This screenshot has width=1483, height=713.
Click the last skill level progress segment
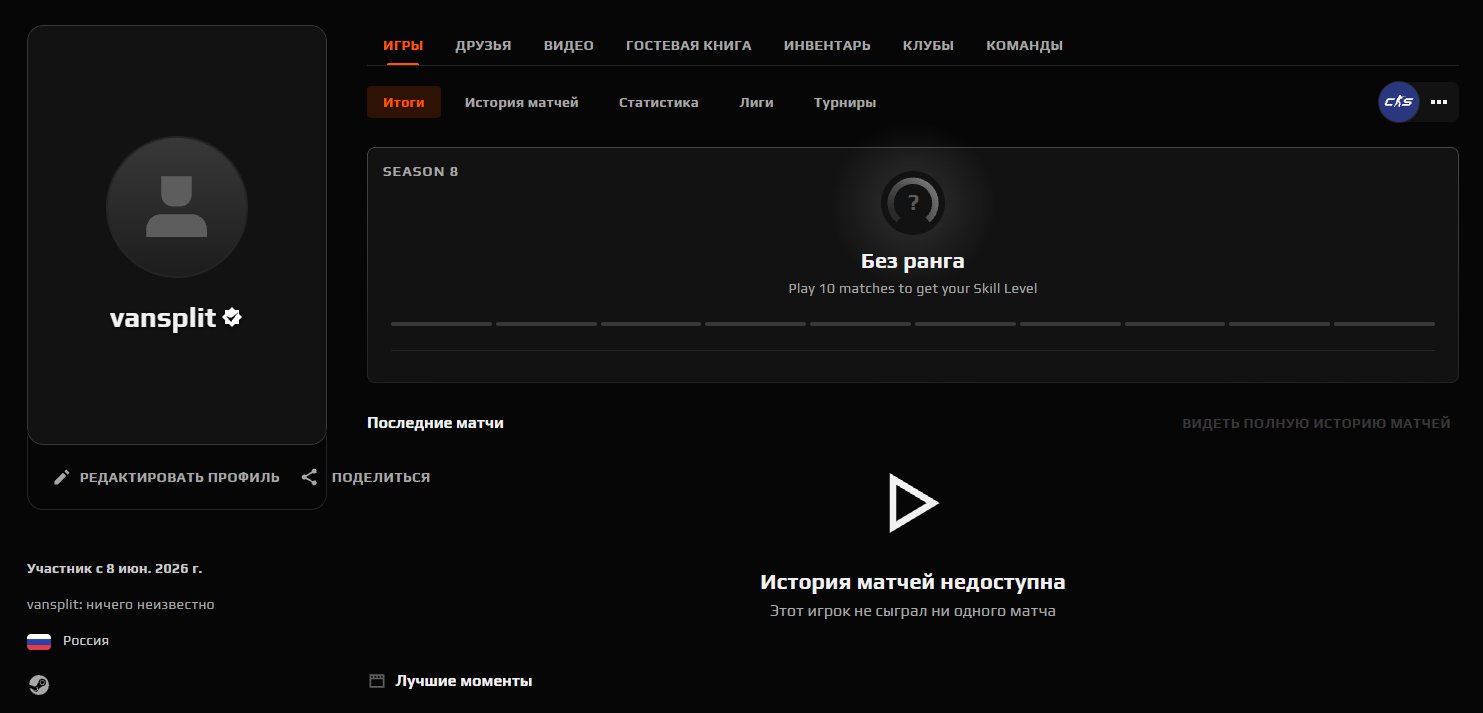click(1384, 324)
